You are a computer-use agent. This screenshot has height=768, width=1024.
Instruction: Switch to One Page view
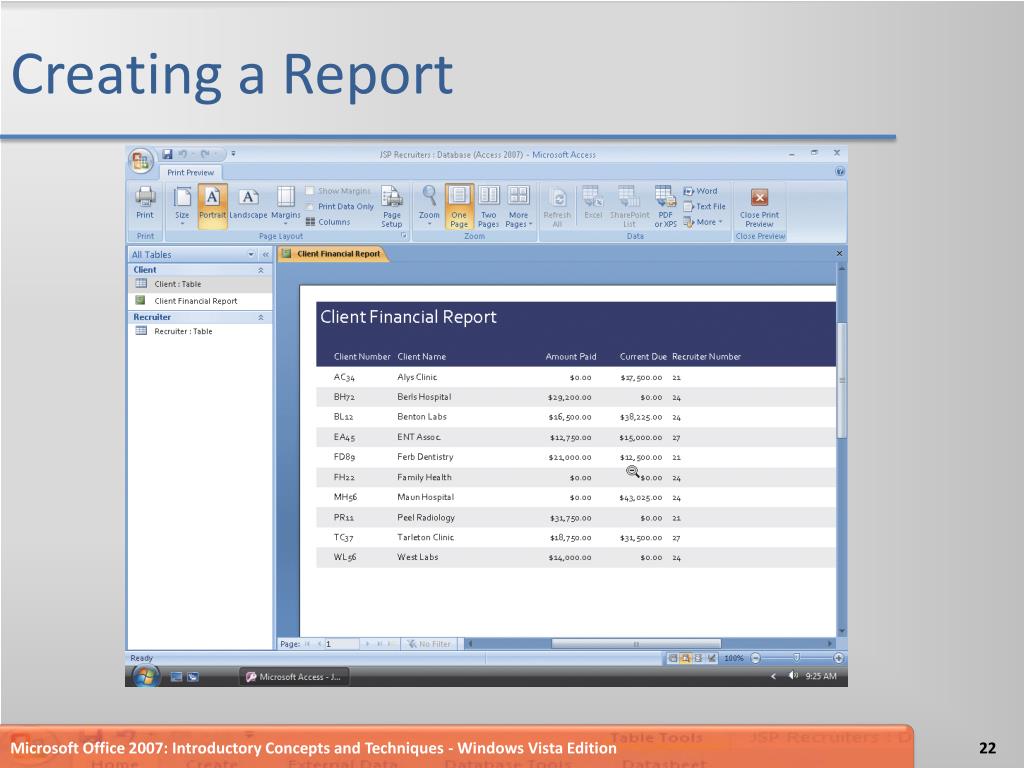pyautogui.click(x=459, y=206)
